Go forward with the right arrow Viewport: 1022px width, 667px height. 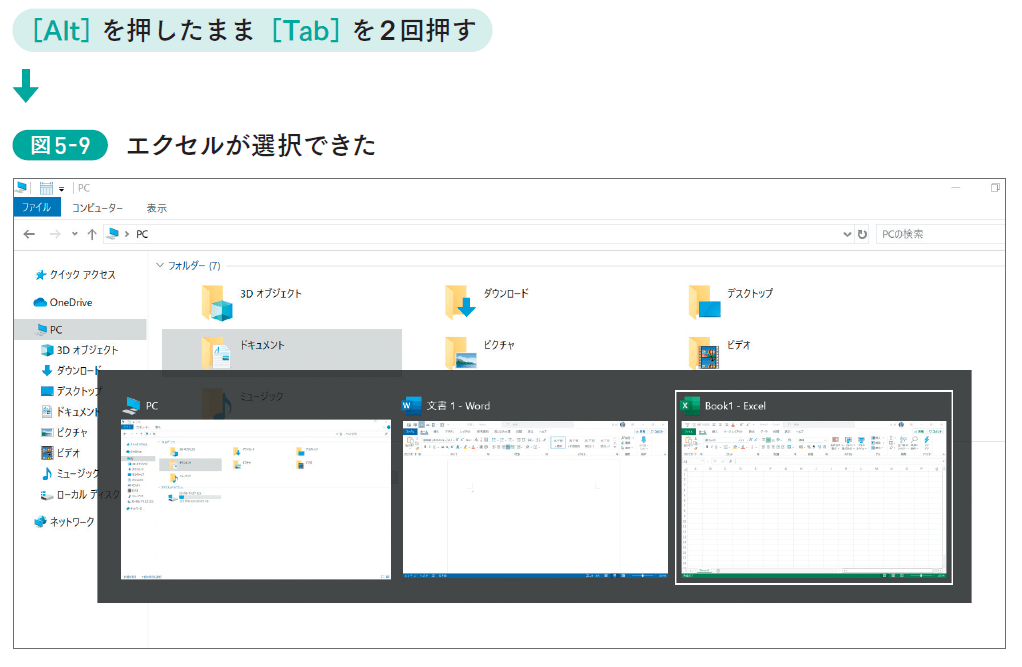pyautogui.click(x=55, y=234)
